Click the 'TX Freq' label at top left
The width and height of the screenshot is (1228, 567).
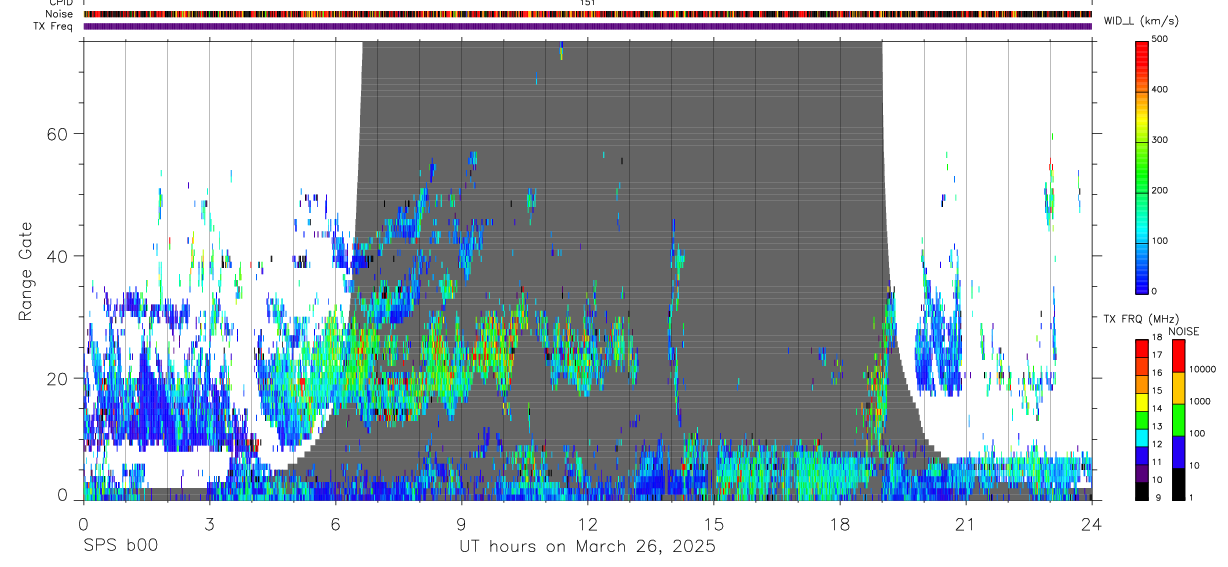point(53,26)
